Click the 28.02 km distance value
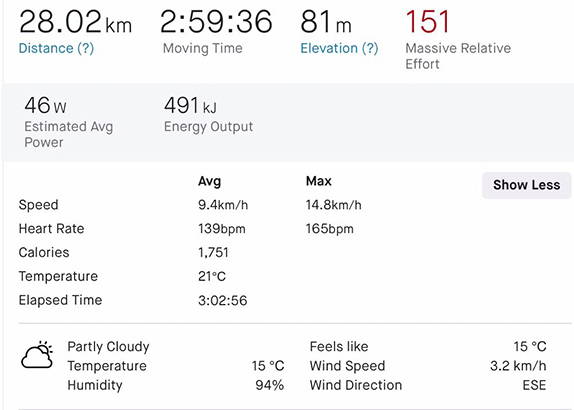Image resolution: width=574 pixels, height=410 pixels. point(75,22)
